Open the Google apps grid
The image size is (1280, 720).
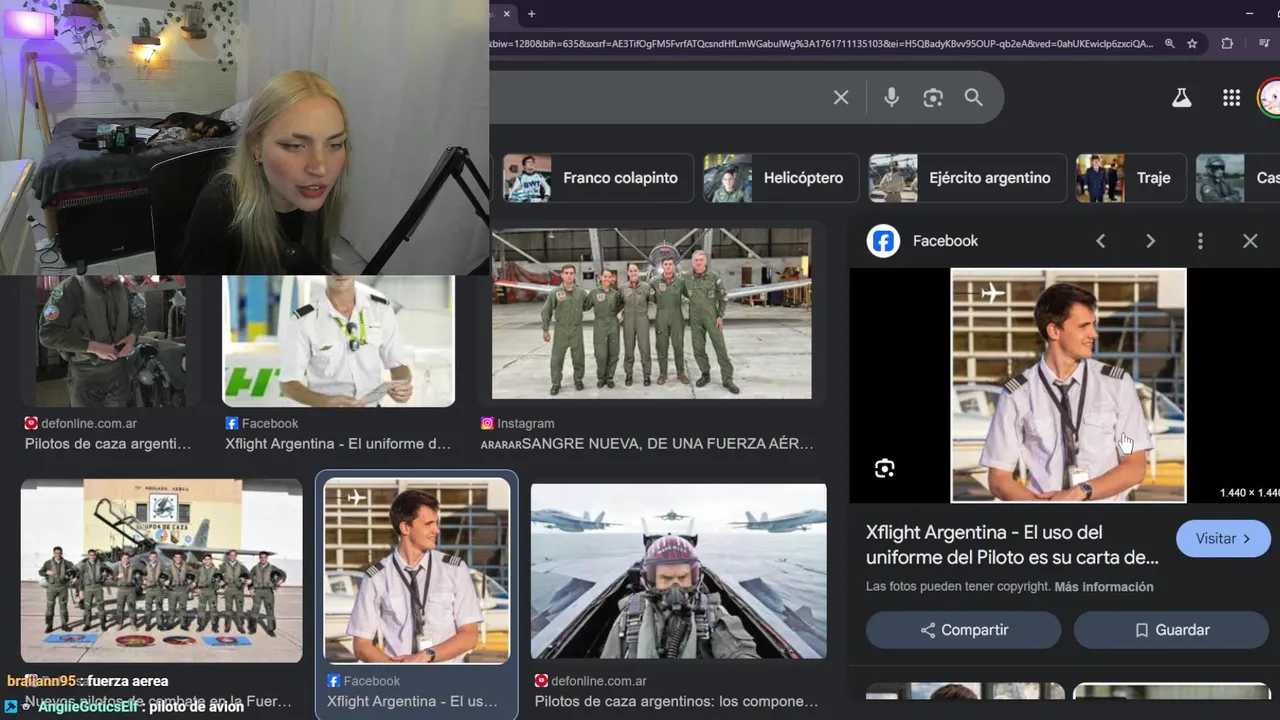(x=1231, y=97)
